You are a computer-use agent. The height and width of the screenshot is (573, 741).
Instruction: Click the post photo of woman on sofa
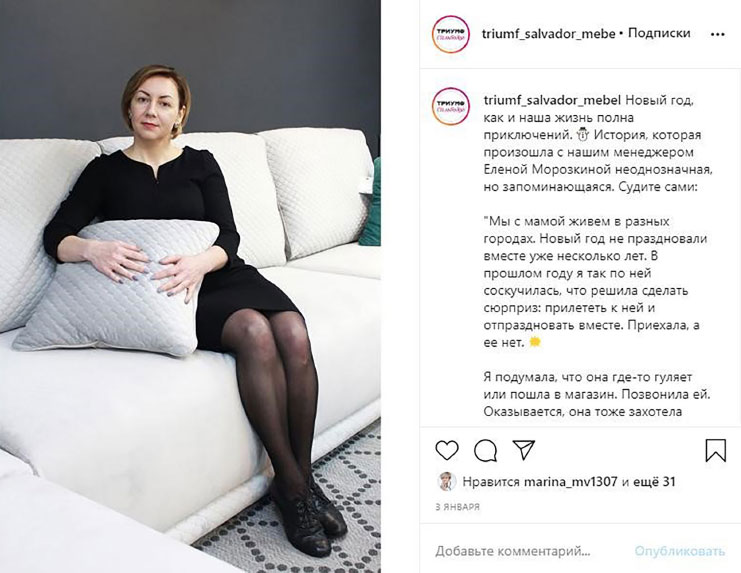point(190,286)
